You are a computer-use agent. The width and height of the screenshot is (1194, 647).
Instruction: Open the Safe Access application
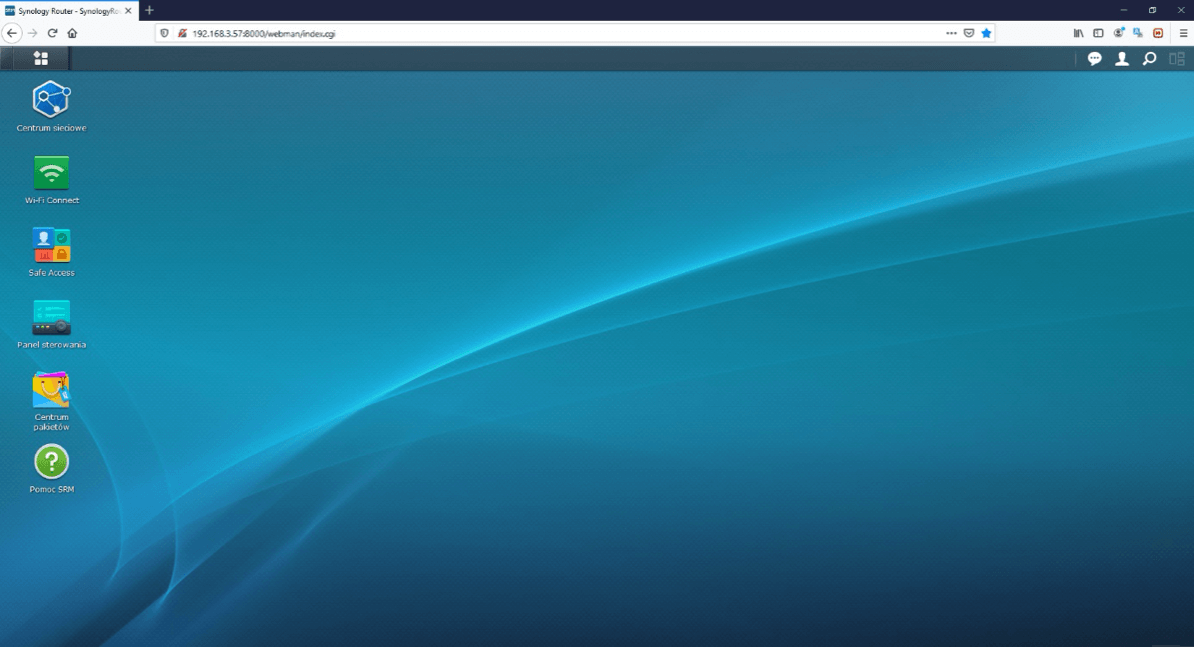51,245
